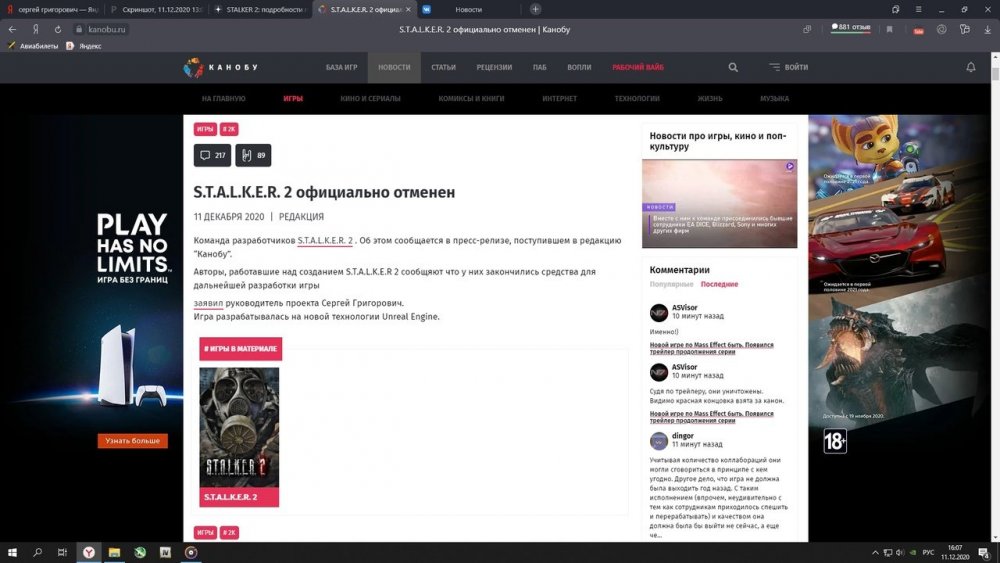Open the НОВОСТИ menu item
The height and width of the screenshot is (563, 1000).
394,67
